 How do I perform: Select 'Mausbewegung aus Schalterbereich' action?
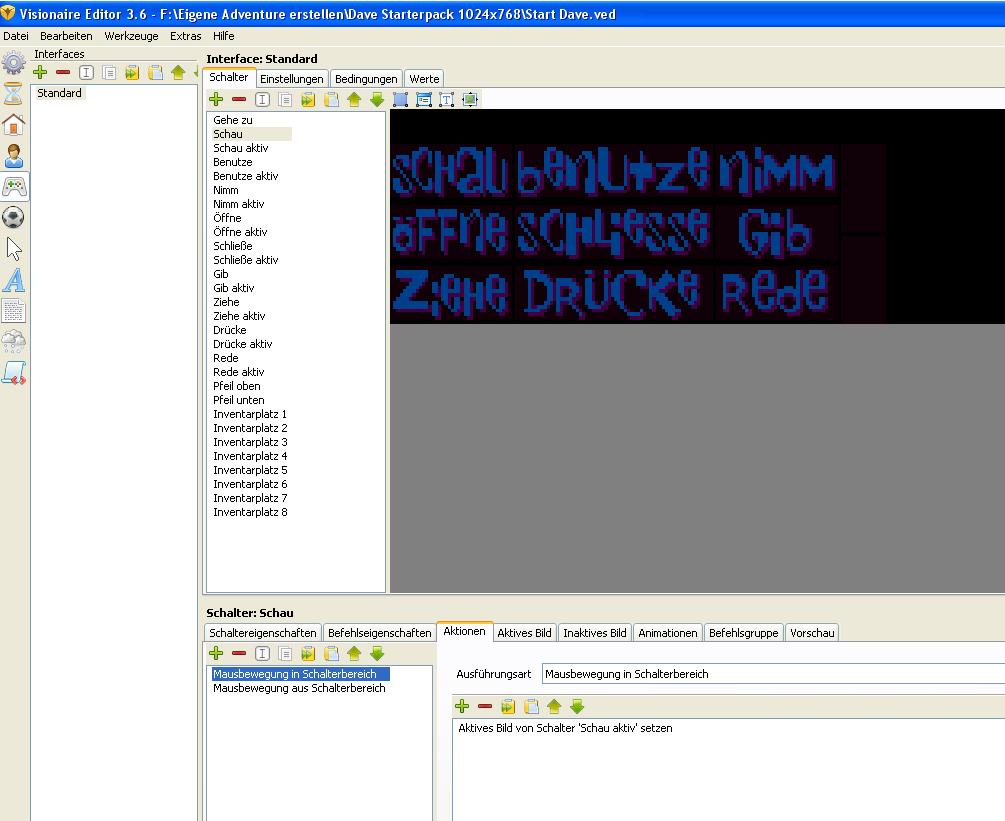(x=299, y=688)
